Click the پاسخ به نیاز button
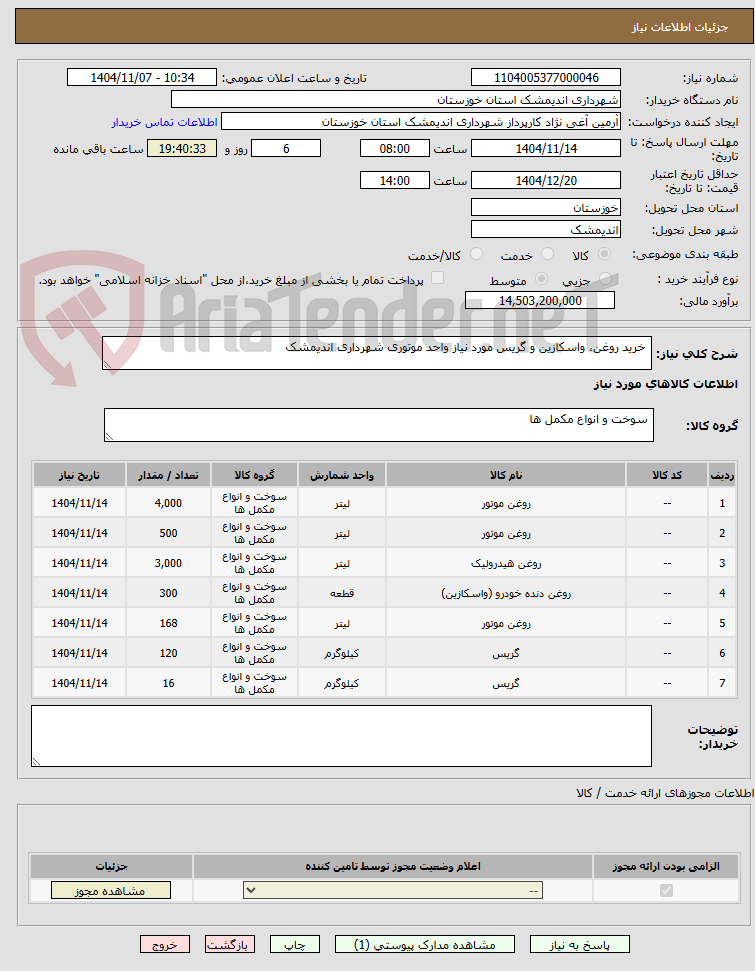This screenshot has width=755, height=971. 580,944
